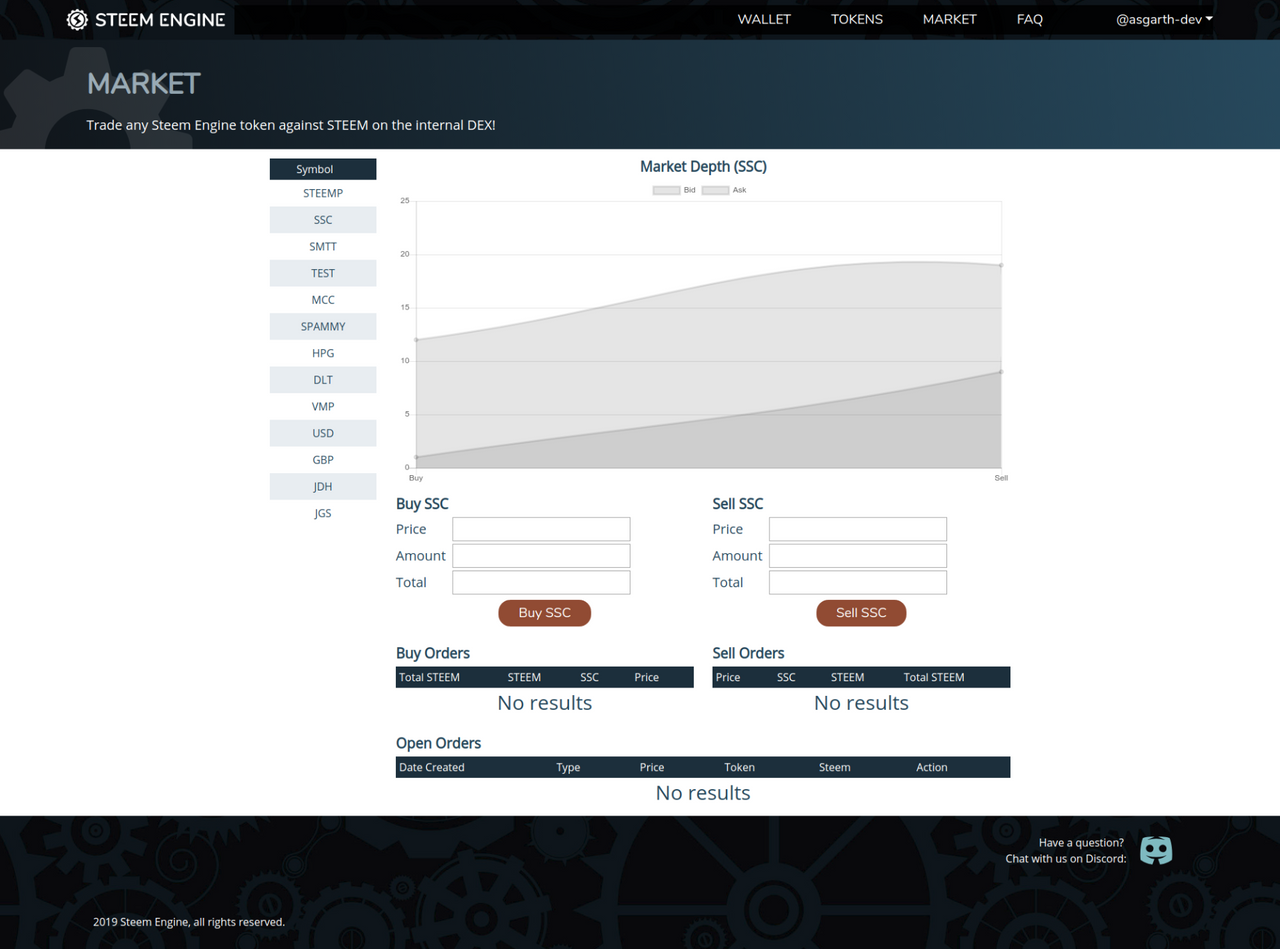Image resolution: width=1280 pixels, height=949 pixels.
Task: Click the Price header in Buy Orders
Action: pyautogui.click(x=647, y=677)
